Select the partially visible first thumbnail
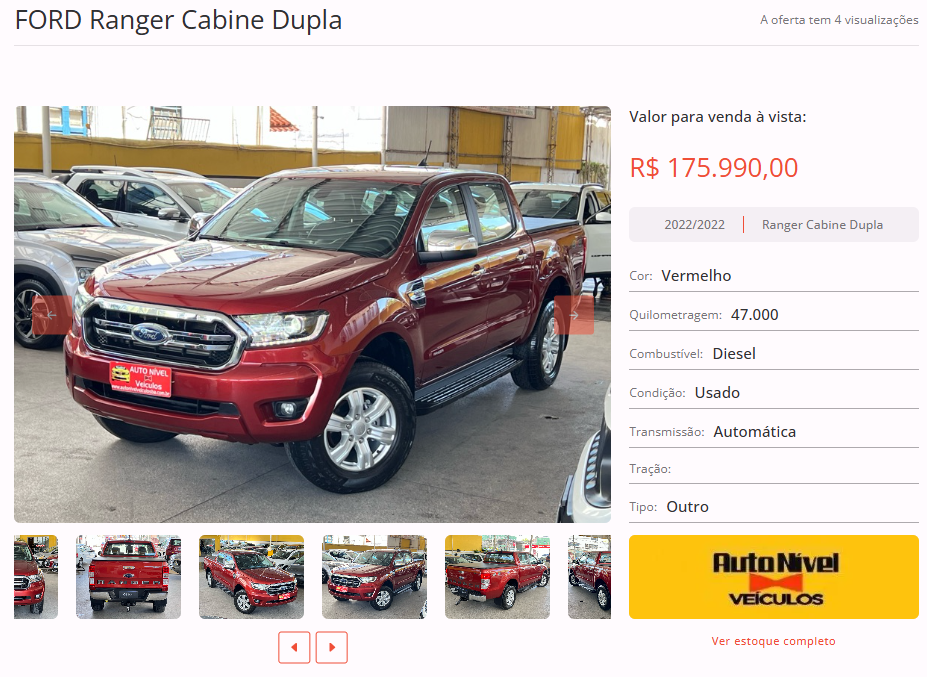The width and height of the screenshot is (927, 677). (x=36, y=577)
